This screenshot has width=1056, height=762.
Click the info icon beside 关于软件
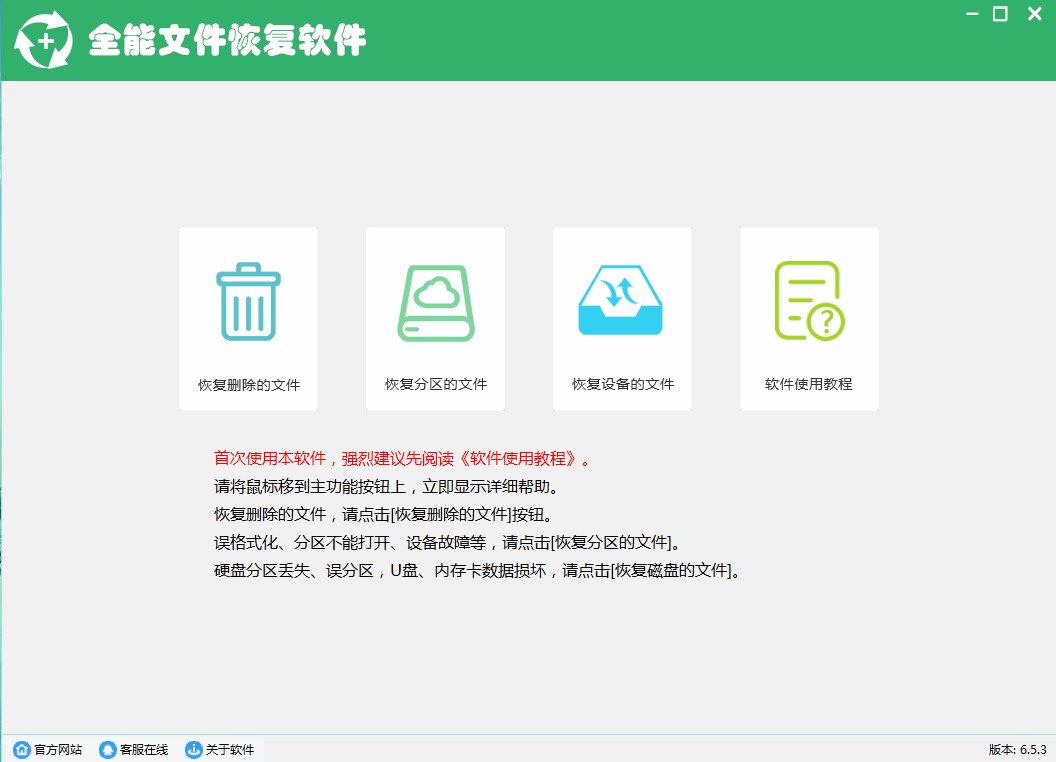coord(193,749)
